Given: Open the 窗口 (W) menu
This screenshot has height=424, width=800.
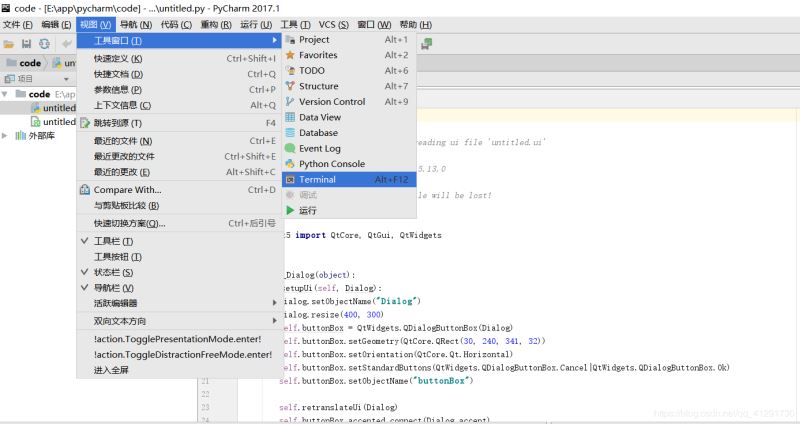Looking at the screenshot, I should pos(374,24).
